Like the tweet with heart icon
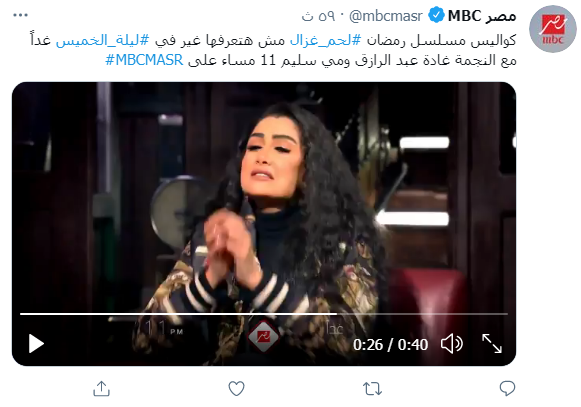The height and width of the screenshot is (407, 581). [x=236, y=388]
